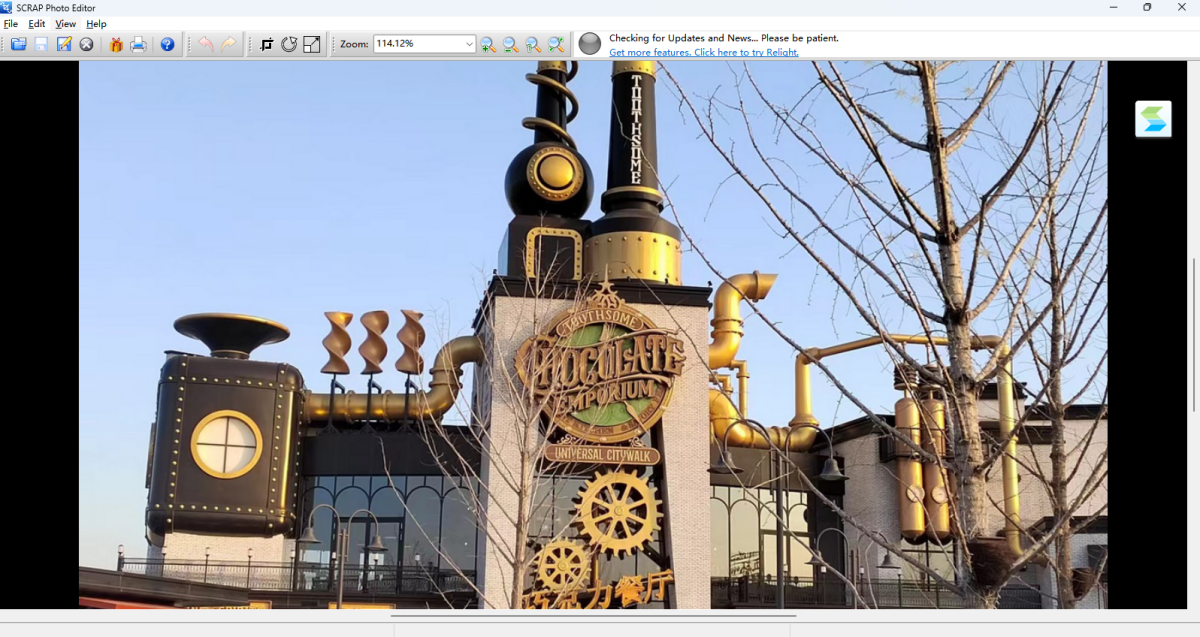
Task: Click the gift box icon in toolbar
Action: 116,44
